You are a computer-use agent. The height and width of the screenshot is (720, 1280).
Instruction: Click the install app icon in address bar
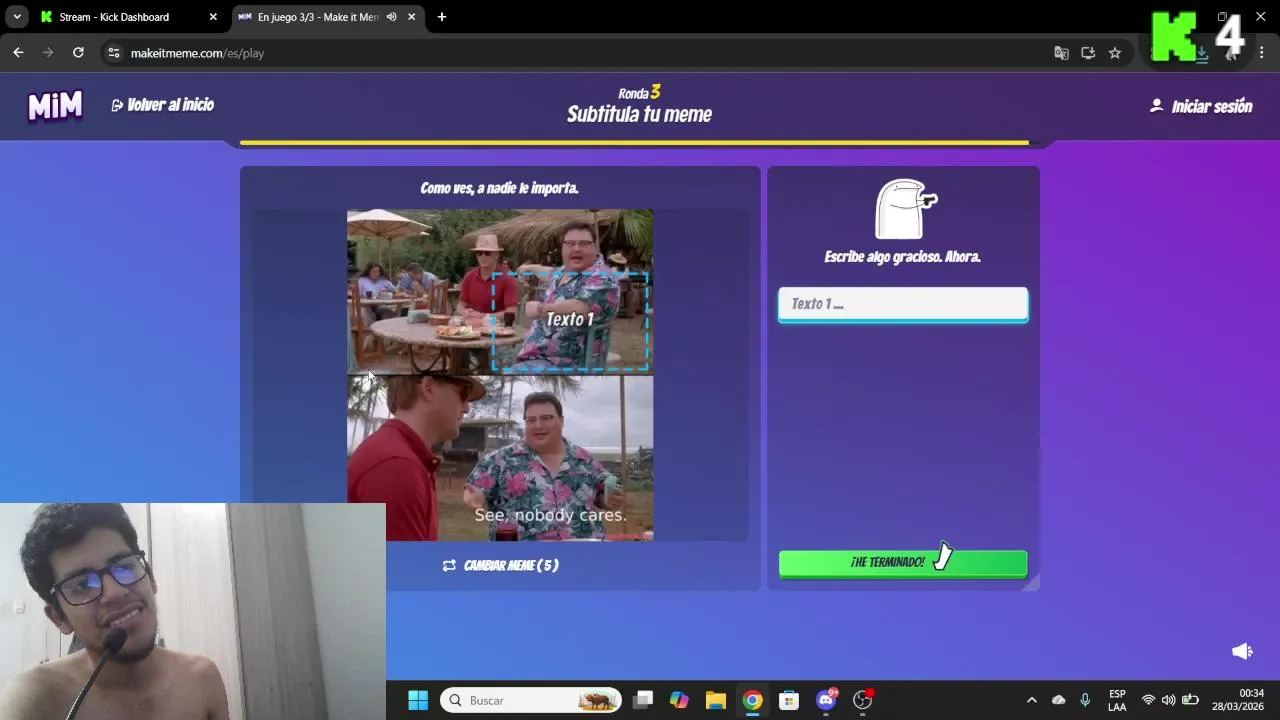pos(1088,53)
